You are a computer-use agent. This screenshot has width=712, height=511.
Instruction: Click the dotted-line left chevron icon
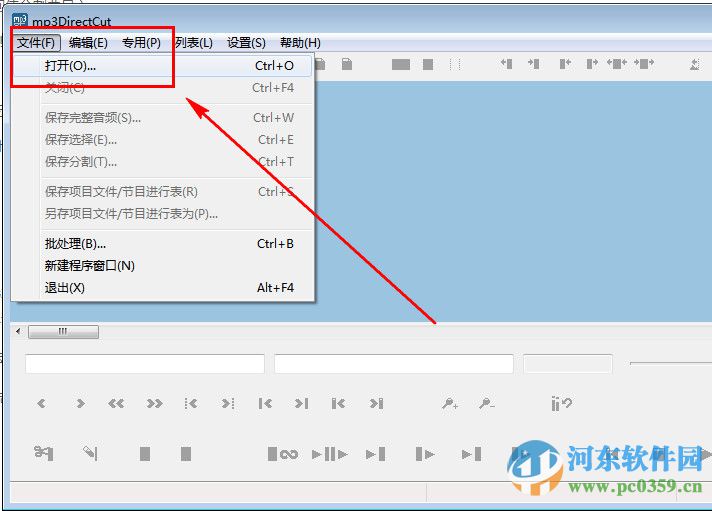tap(191, 403)
